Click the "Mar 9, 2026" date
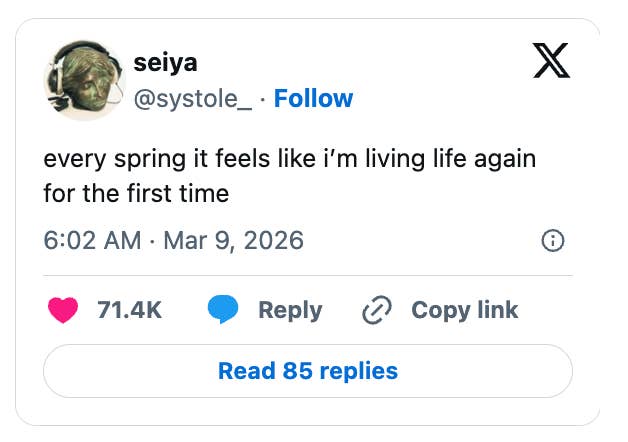This screenshot has height=442, width=628. [235, 241]
